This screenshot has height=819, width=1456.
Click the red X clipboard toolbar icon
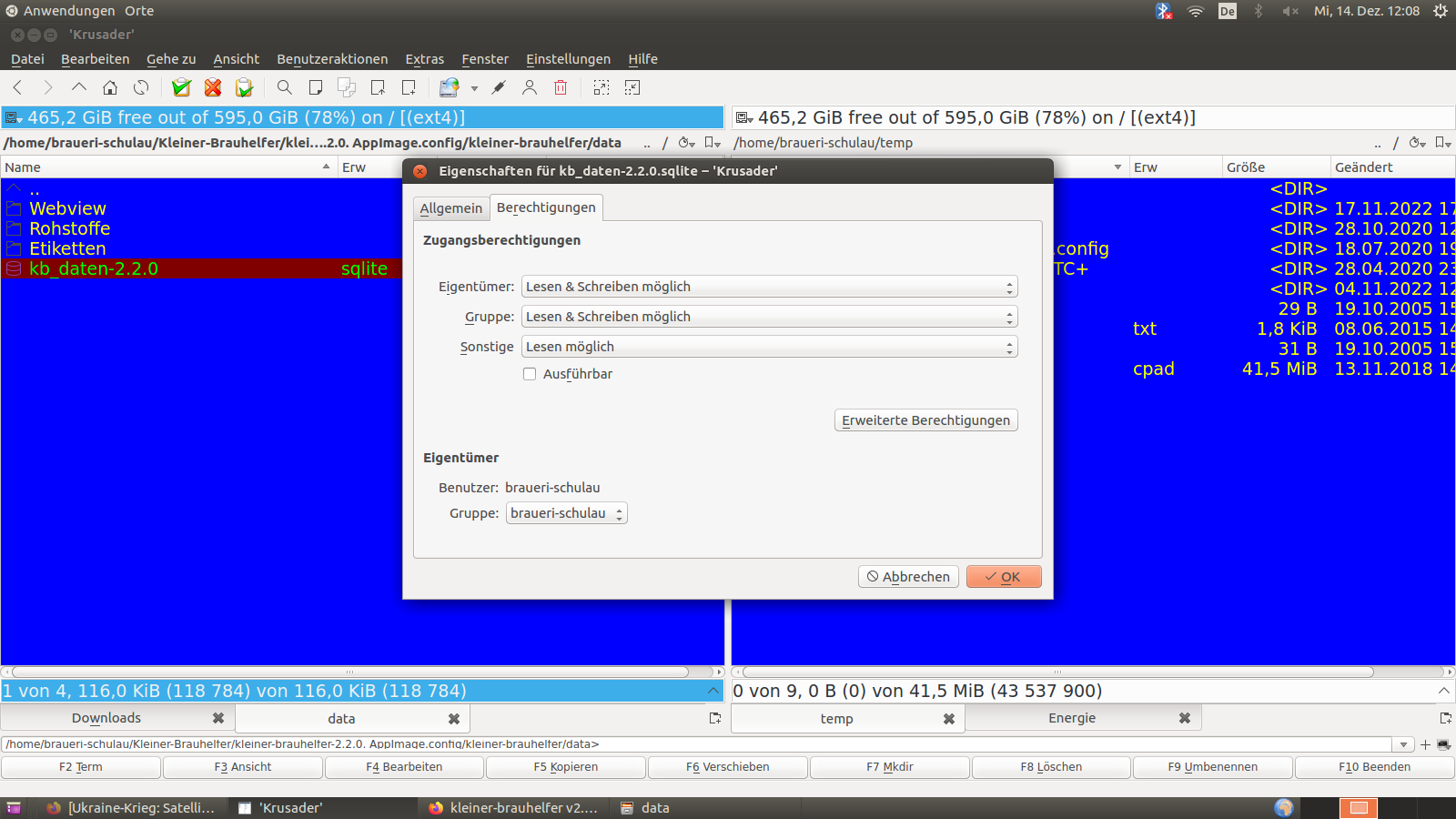(x=213, y=87)
